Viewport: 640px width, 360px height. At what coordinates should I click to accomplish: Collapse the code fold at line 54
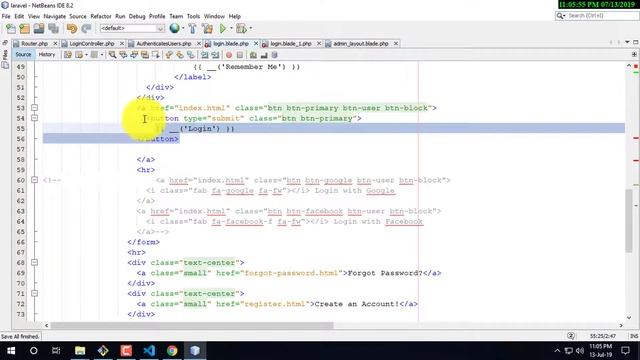(34, 118)
